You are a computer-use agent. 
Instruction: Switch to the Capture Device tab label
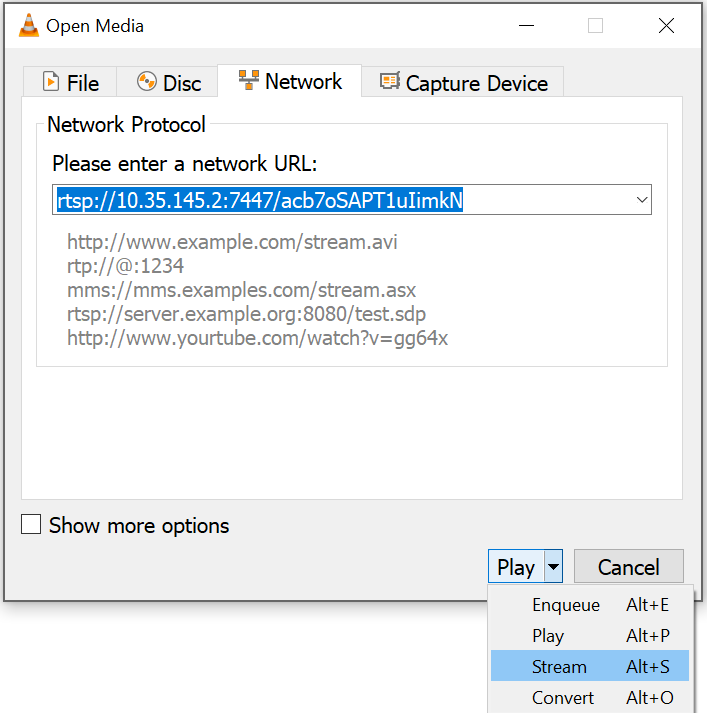[x=476, y=83]
